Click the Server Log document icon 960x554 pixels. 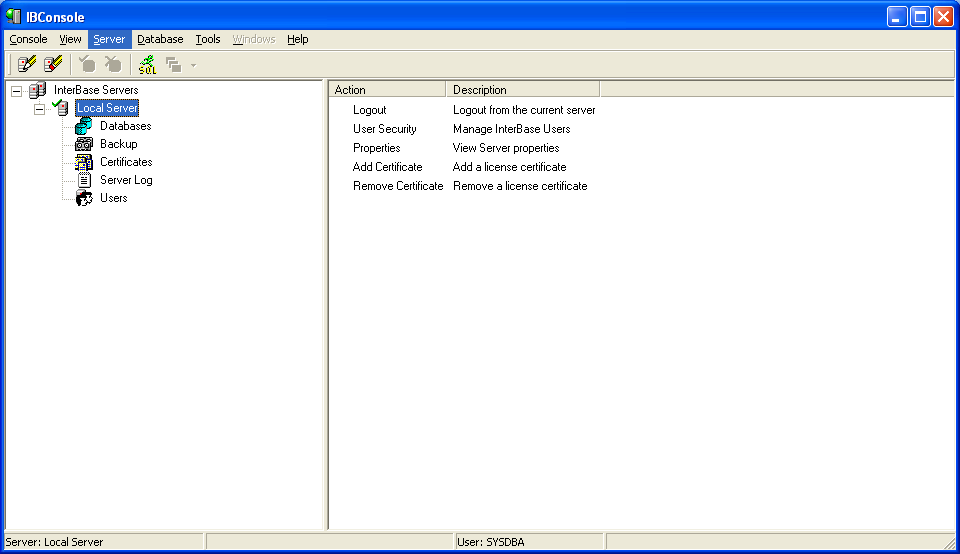point(84,180)
